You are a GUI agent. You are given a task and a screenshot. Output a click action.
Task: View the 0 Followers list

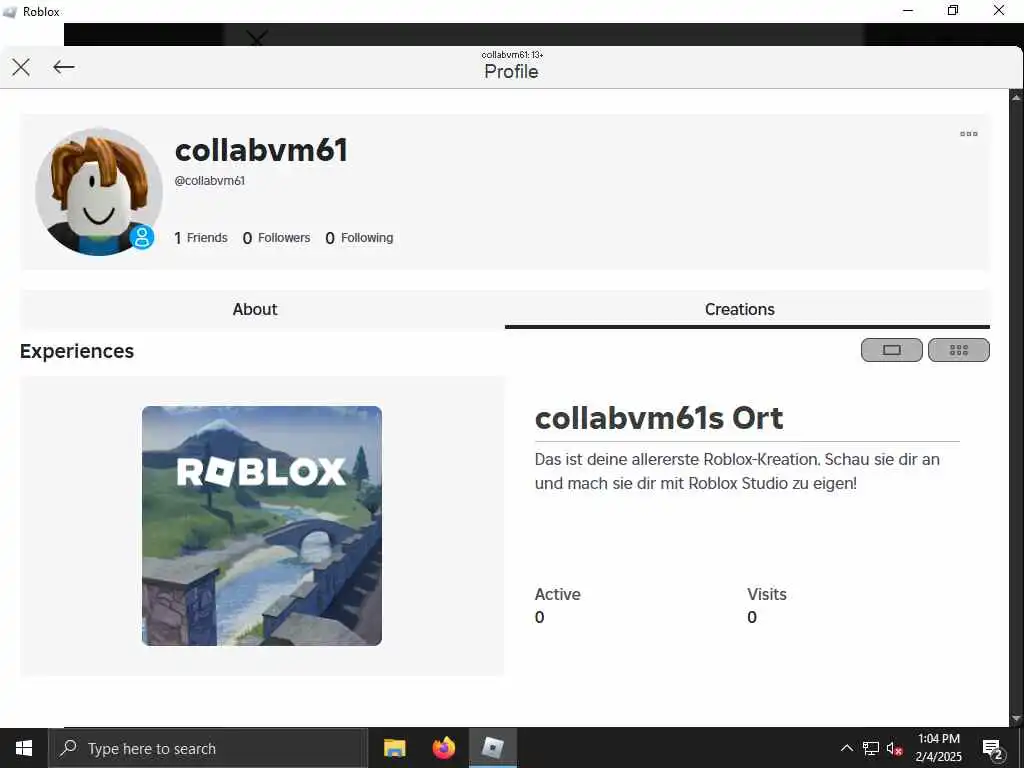(276, 238)
